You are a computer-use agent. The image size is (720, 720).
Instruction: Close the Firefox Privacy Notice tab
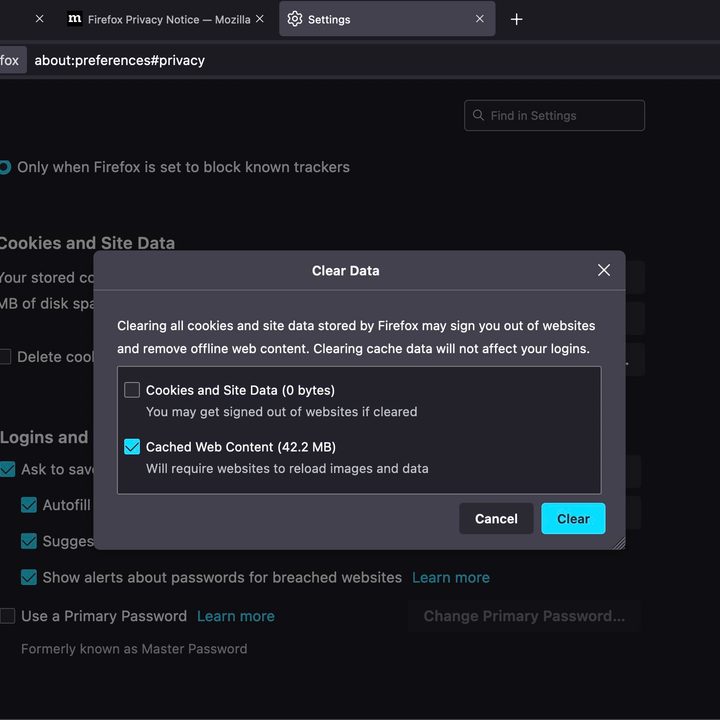click(259, 19)
